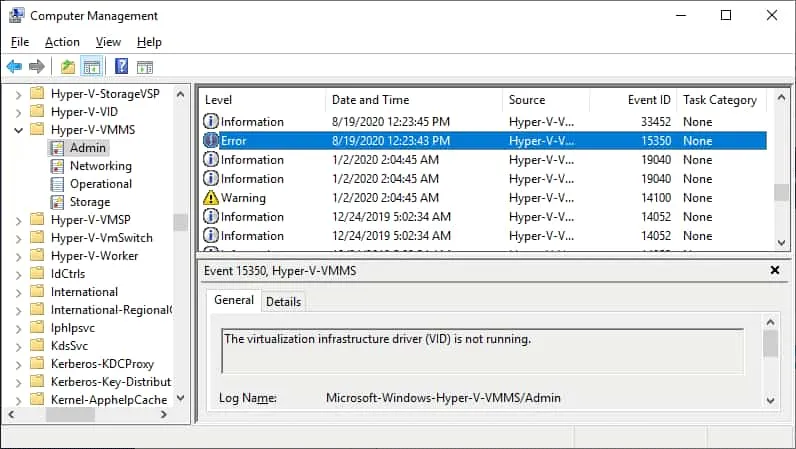Toggle the Show/Hide Console Tree toolbar icon
796x449 pixels.
pos(92,67)
